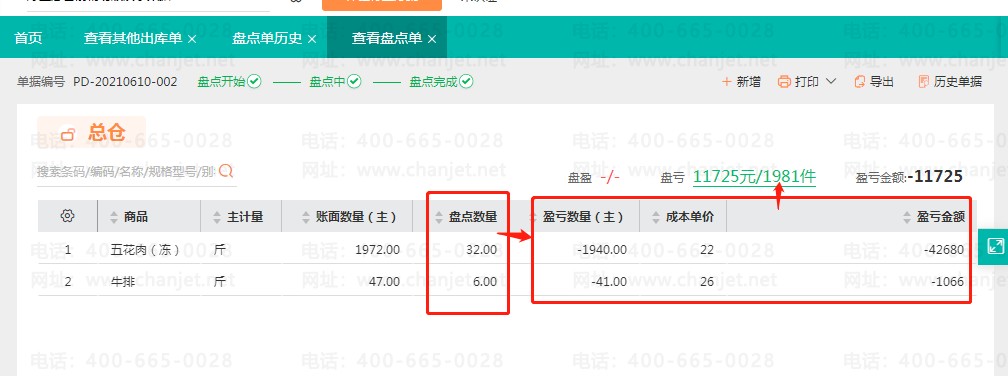The height and width of the screenshot is (376, 1008).
Task: Expand the 打印 dropdown arrow
Action: [x=831, y=82]
